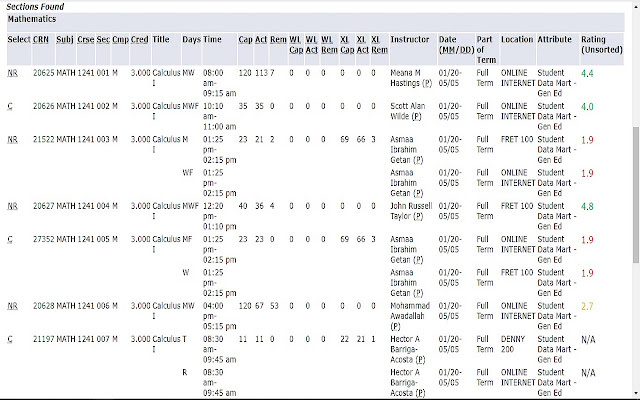Click the WL Cap column header
The width and height of the screenshot is (640, 400).
pyautogui.click(x=296, y=44)
